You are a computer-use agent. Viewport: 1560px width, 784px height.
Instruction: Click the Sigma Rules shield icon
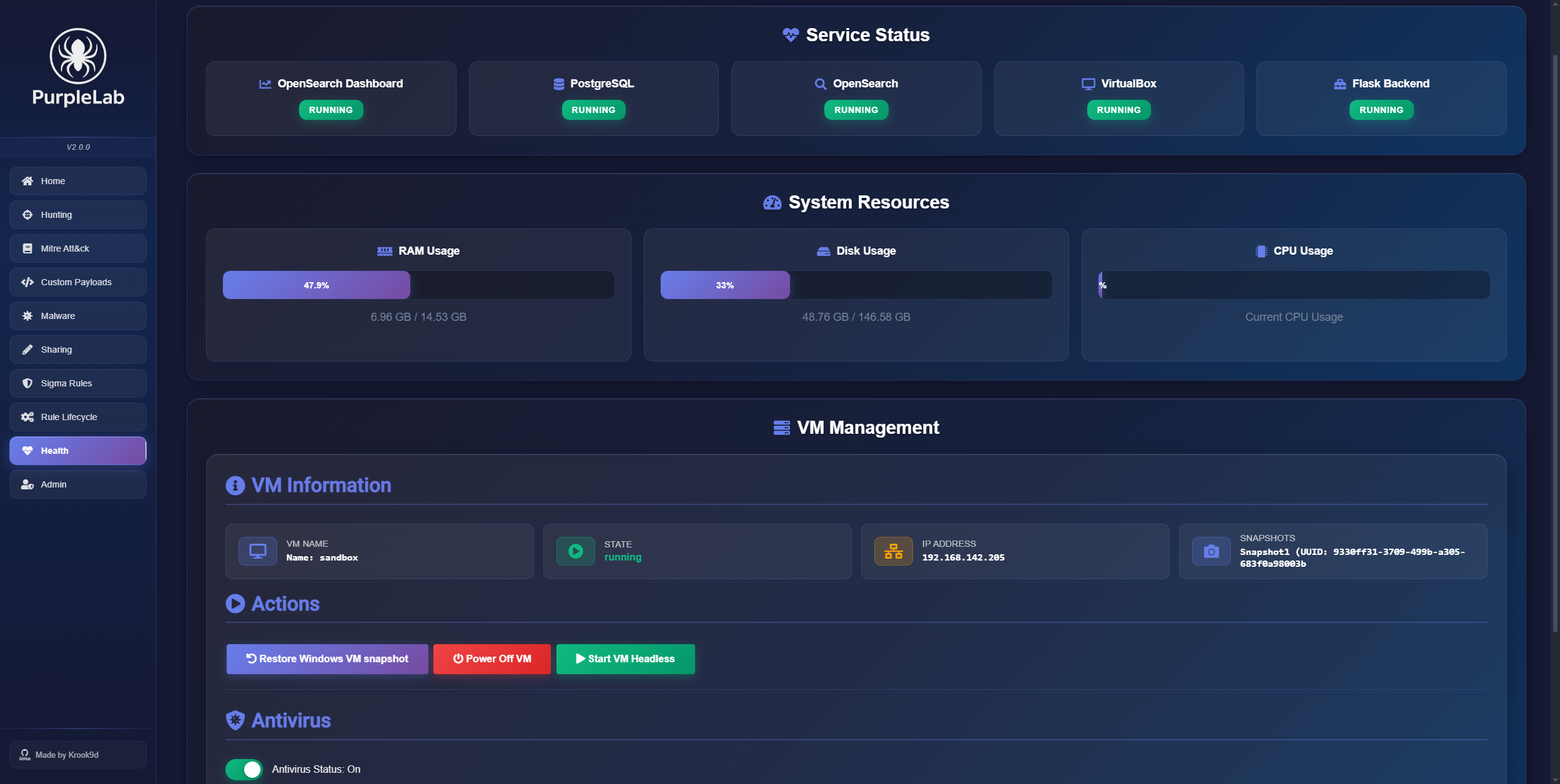click(27, 383)
